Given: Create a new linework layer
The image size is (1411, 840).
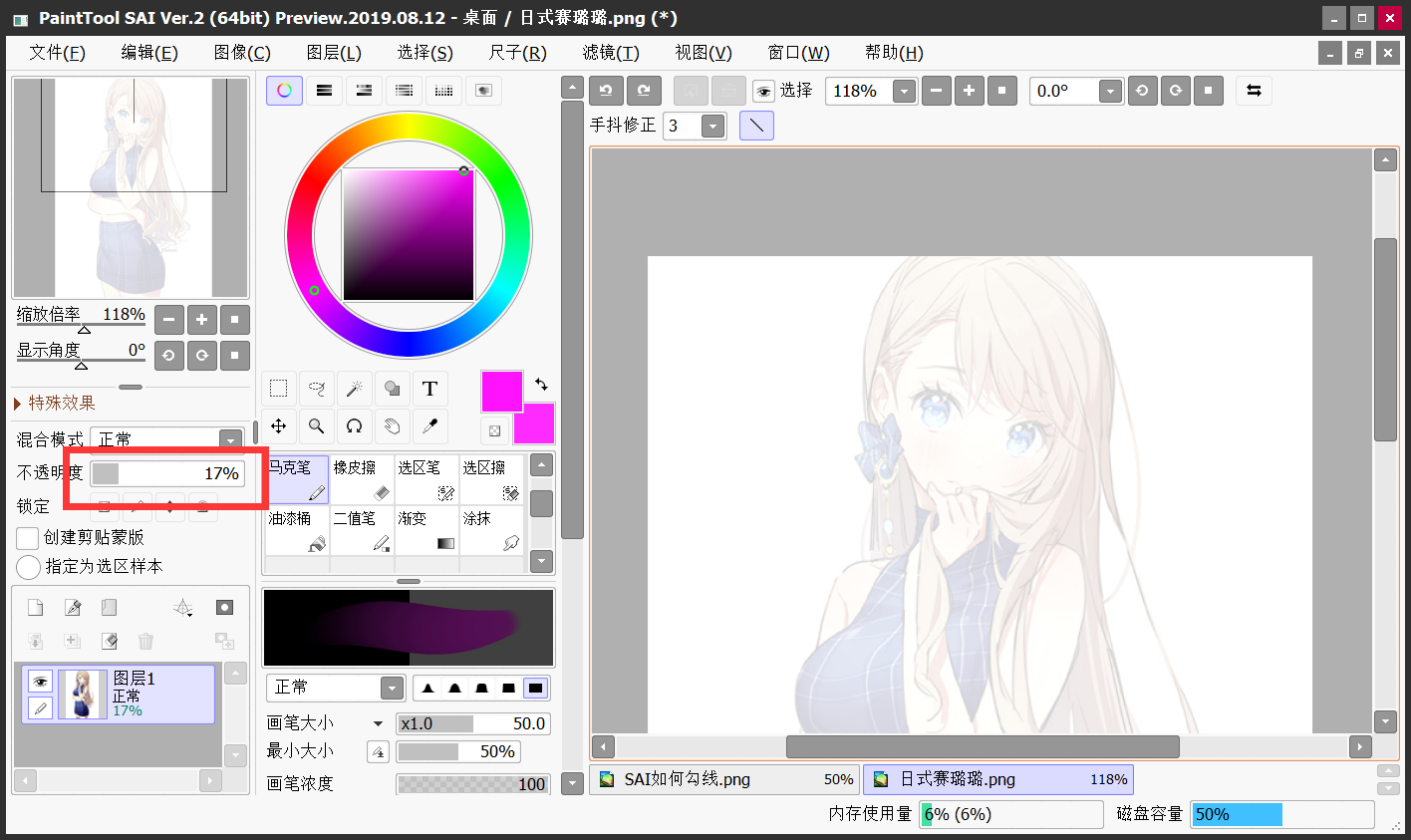Looking at the screenshot, I should click(73, 608).
